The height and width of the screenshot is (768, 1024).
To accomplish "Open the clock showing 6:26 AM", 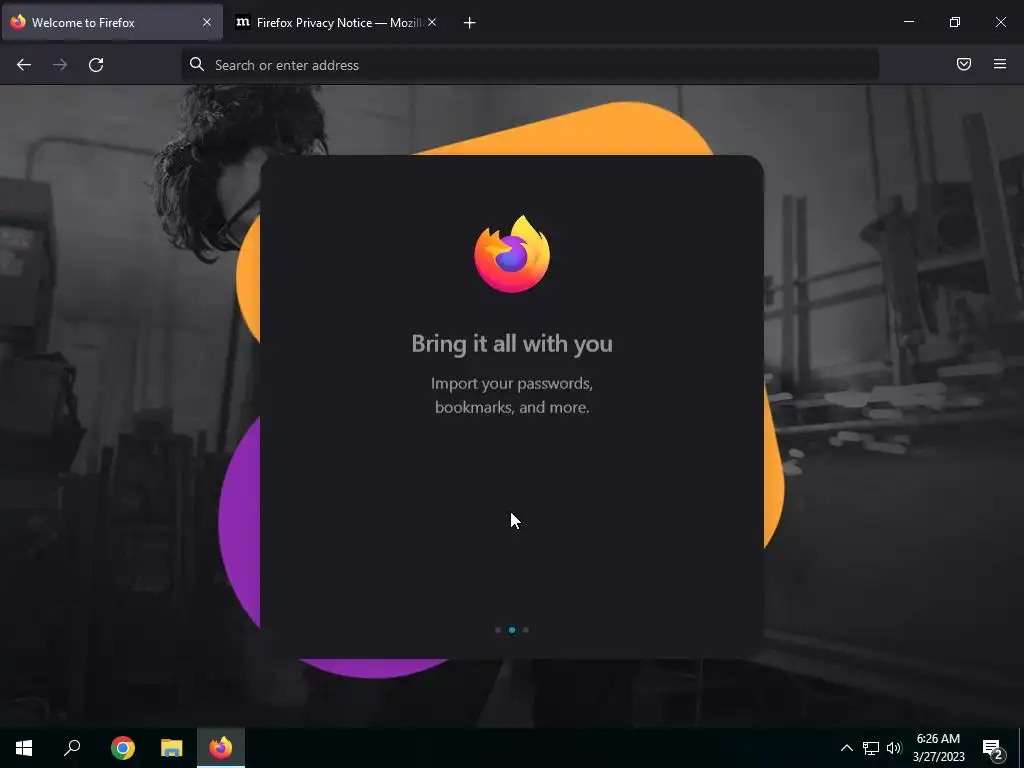I will pyautogui.click(x=938, y=748).
